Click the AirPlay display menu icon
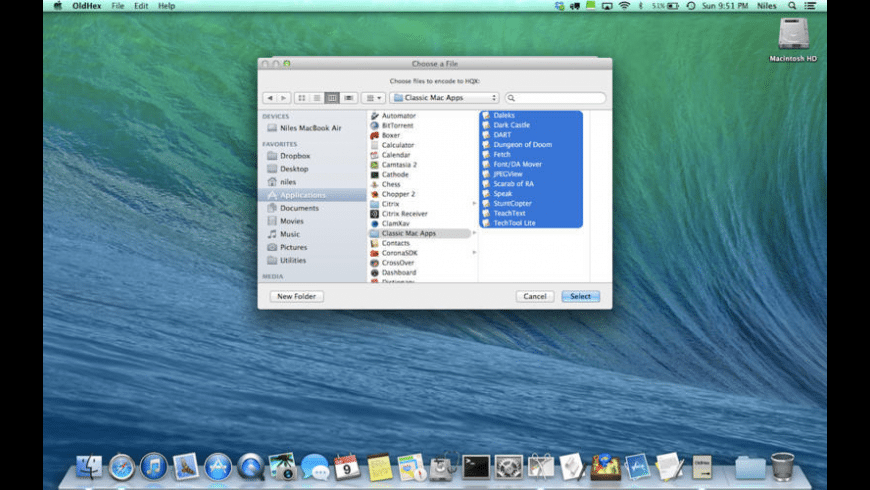870x490 pixels. [607, 6]
